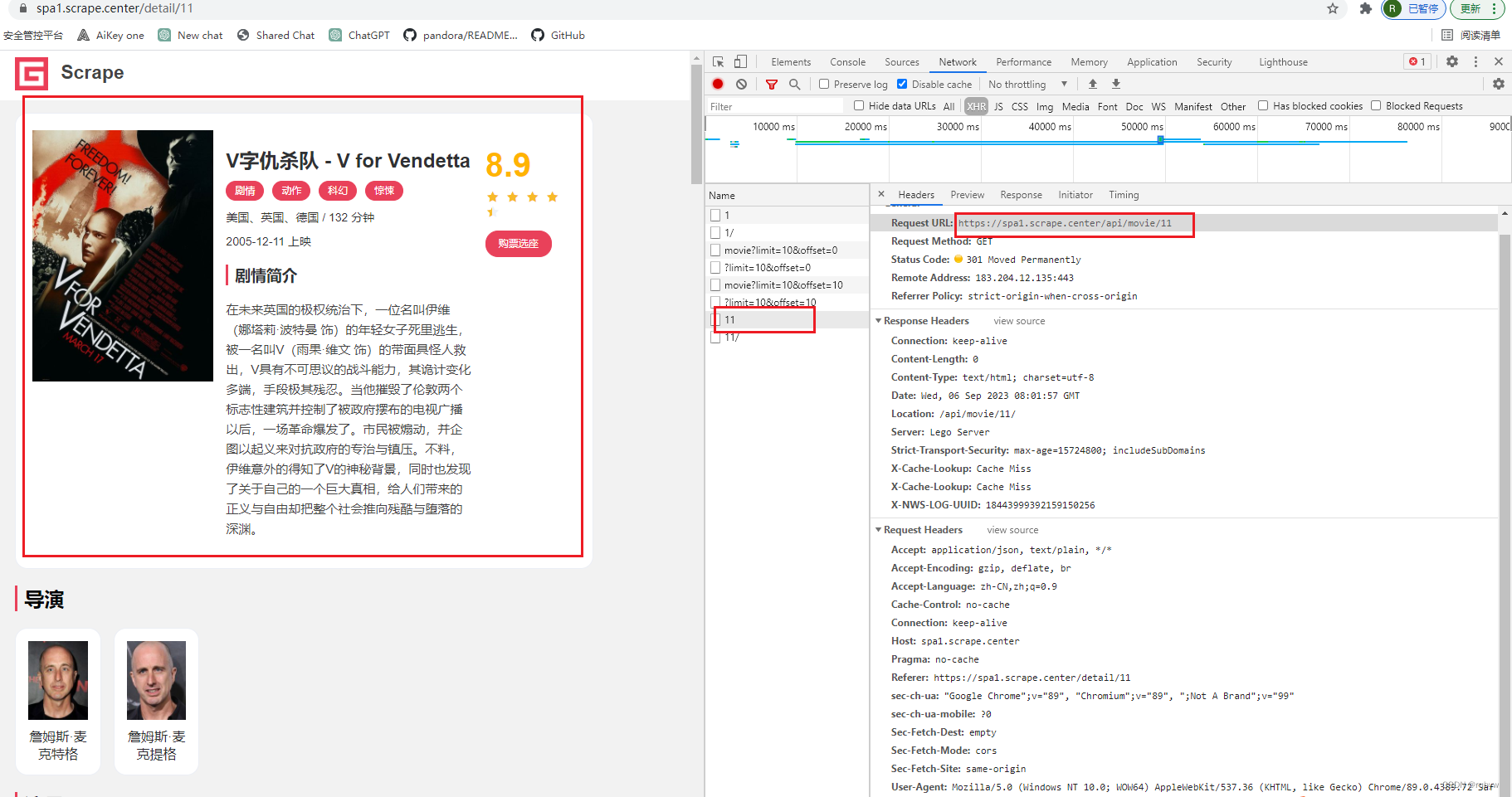Show the error count badge
Screen dimensions: 1512x797
pyautogui.click(x=1417, y=61)
